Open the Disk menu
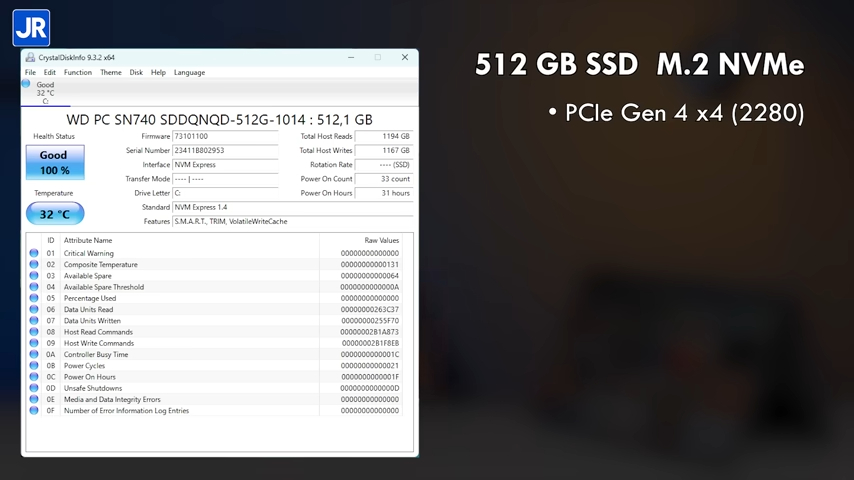 (136, 72)
